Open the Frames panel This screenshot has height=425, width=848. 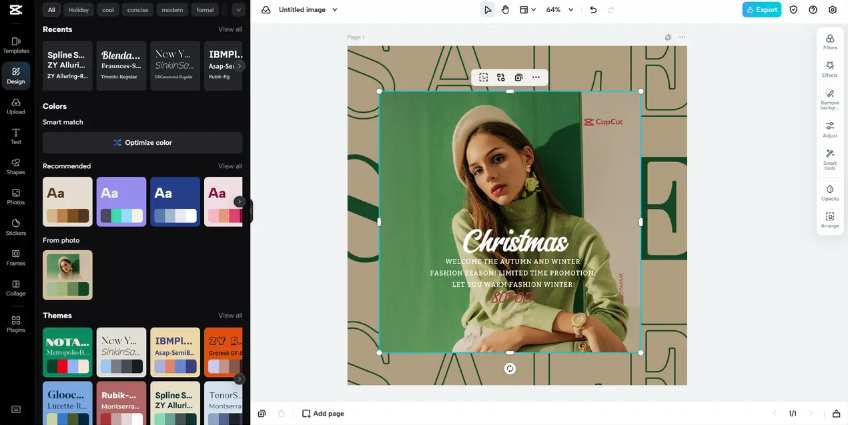tap(16, 257)
